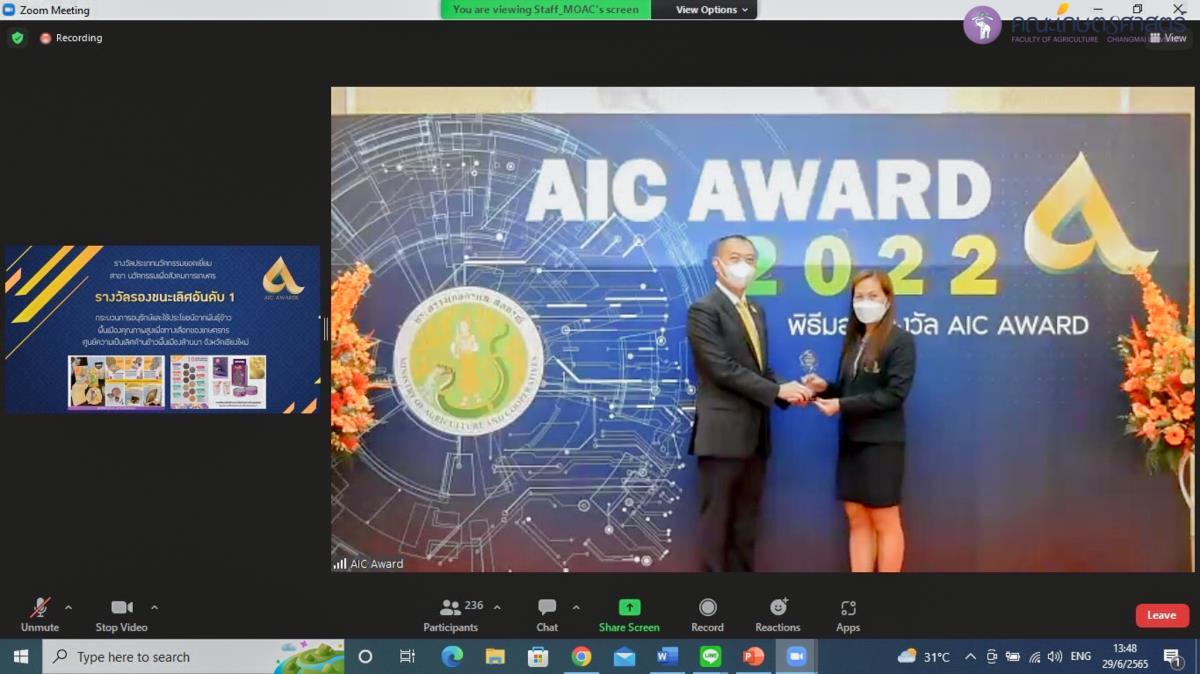The image size is (1200, 674).
Task: Open the Zoom Apps panel
Action: (848, 614)
